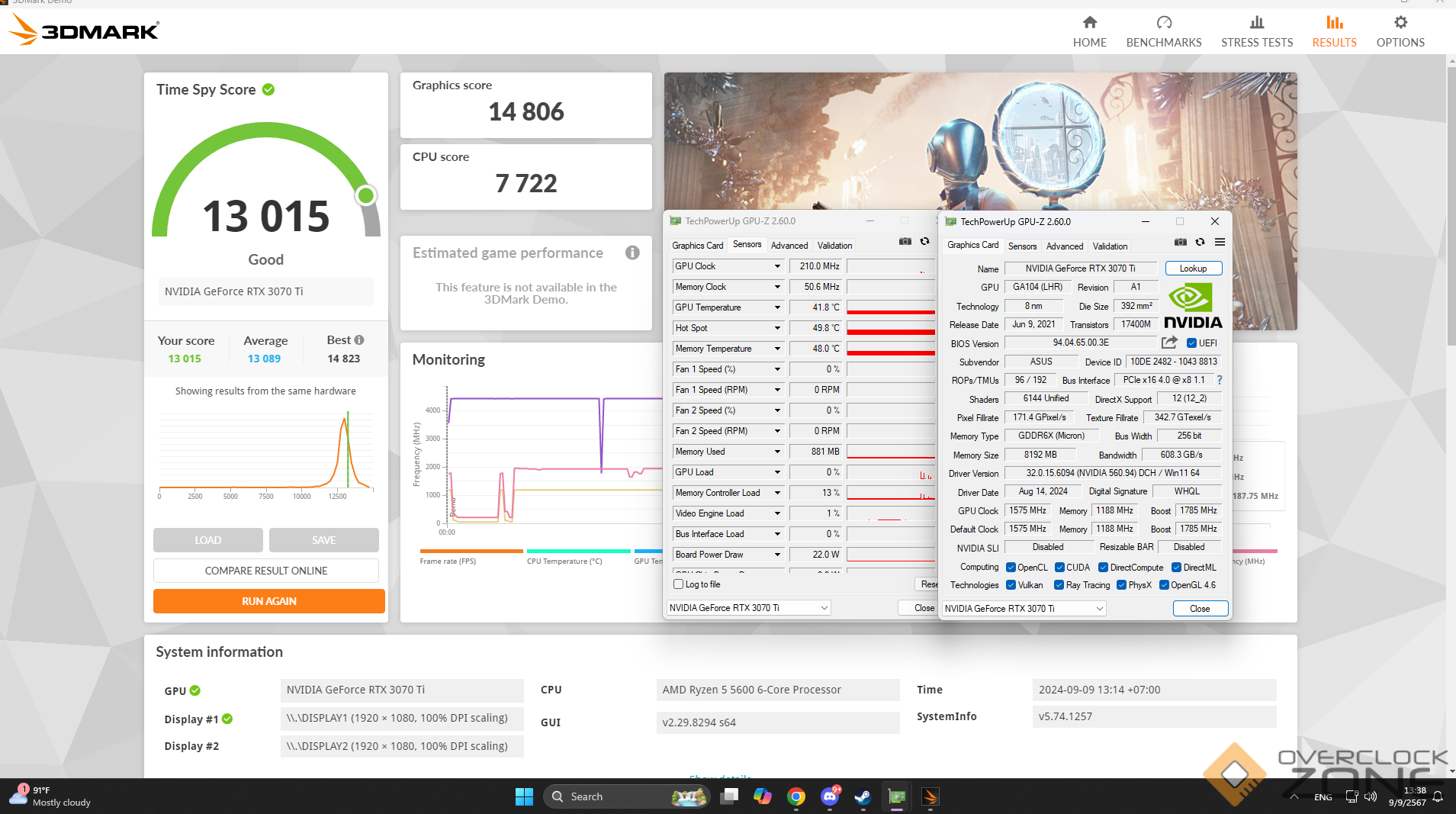Click the GPU-Z screenshot camera icon
This screenshot has width=1456, height=814.
[x=1180, y=243]
